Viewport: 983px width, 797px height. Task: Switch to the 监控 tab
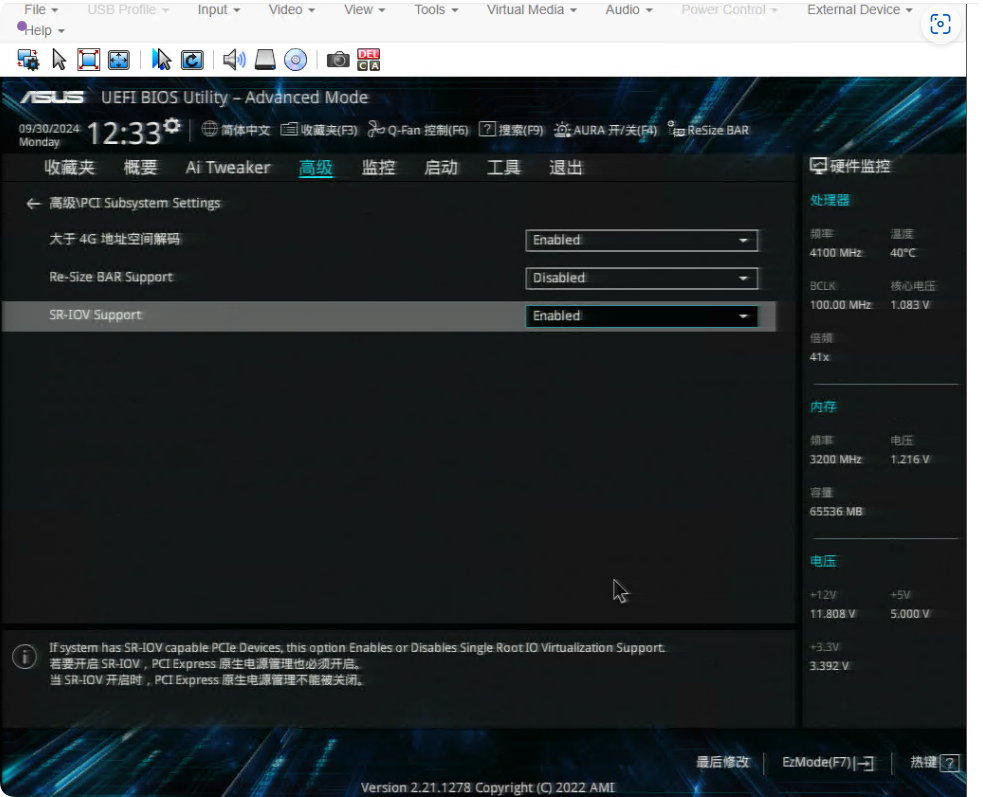click(x=378, y=167)
